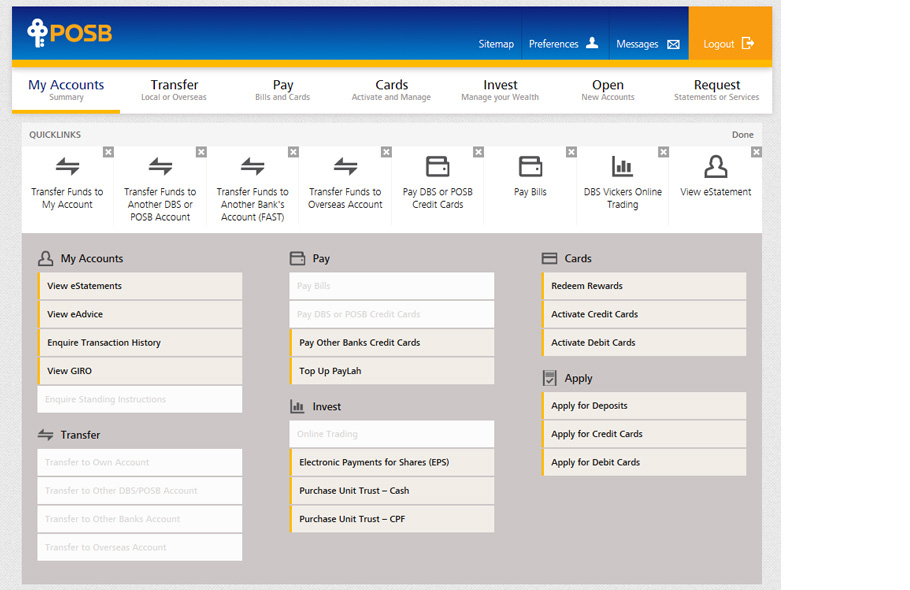910x590 pixels.
Task: Click the View eStatement person icon
Action: coord(715,166)
